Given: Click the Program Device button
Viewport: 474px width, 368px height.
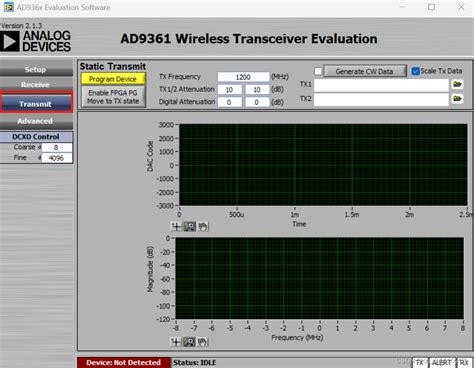Looking at the screenshot, I should coord(113,79).
